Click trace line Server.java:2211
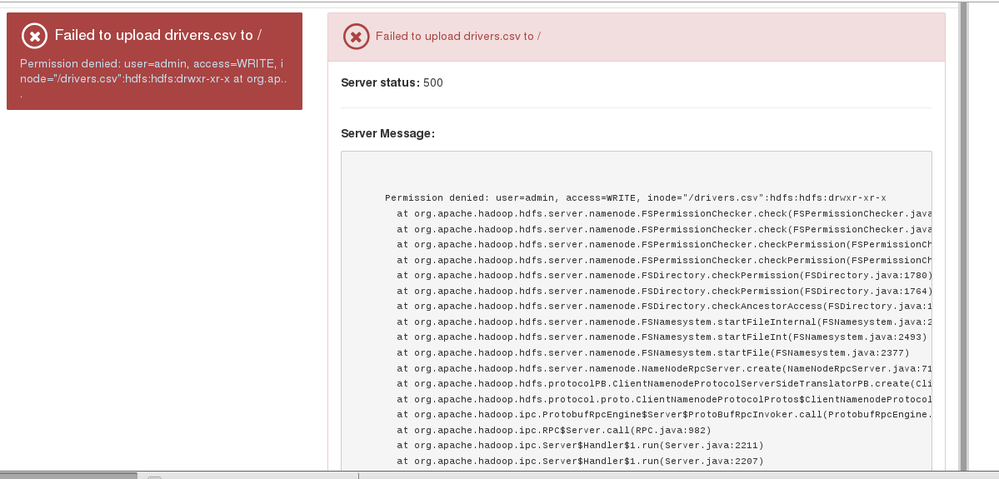The image size is (999, 479). [x=580, y=445]
